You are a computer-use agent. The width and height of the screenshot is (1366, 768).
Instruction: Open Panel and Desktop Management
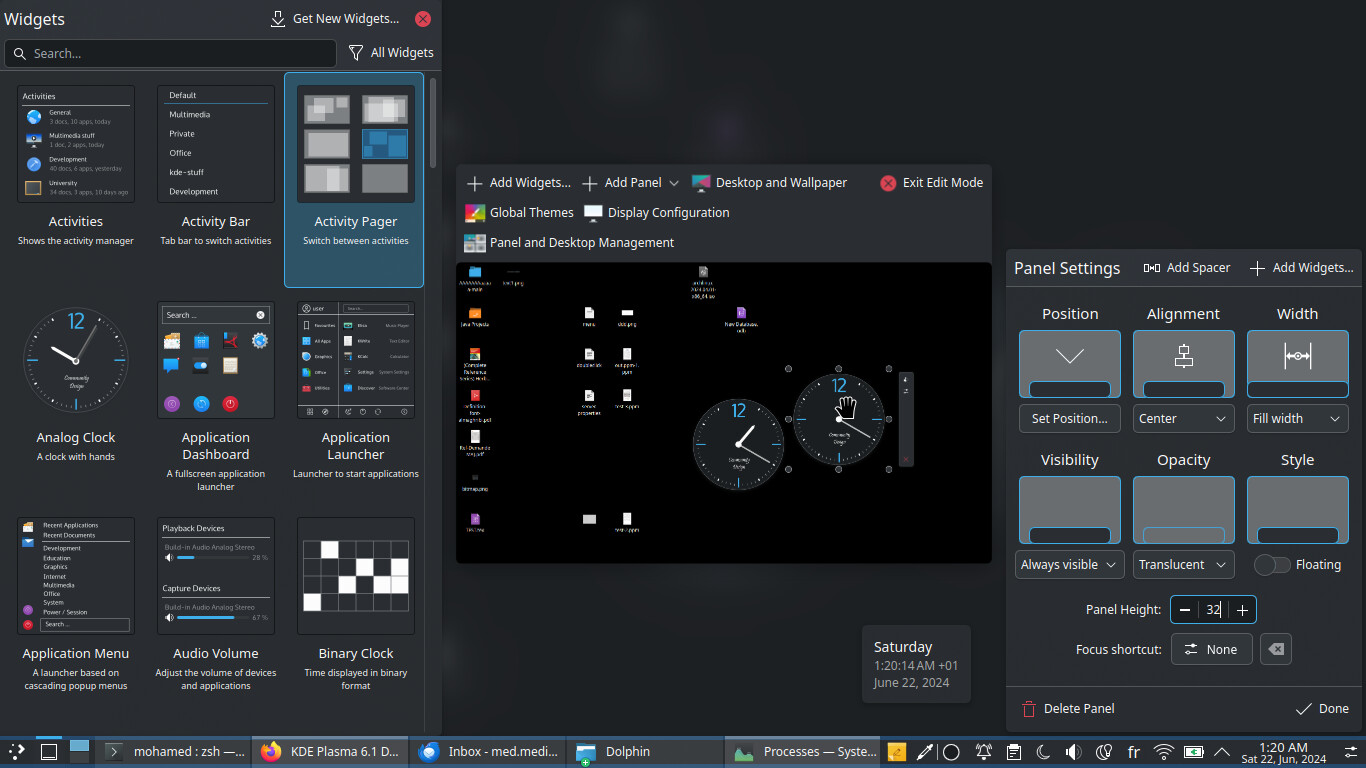tap(569, 243)
